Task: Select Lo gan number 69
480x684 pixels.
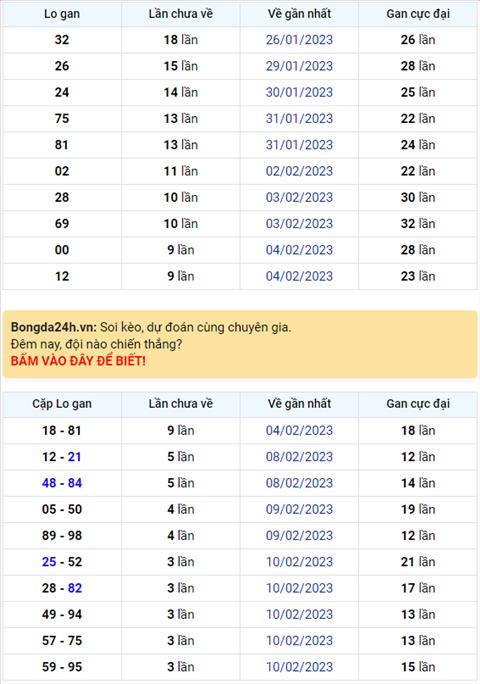Action: pos(62,223)
